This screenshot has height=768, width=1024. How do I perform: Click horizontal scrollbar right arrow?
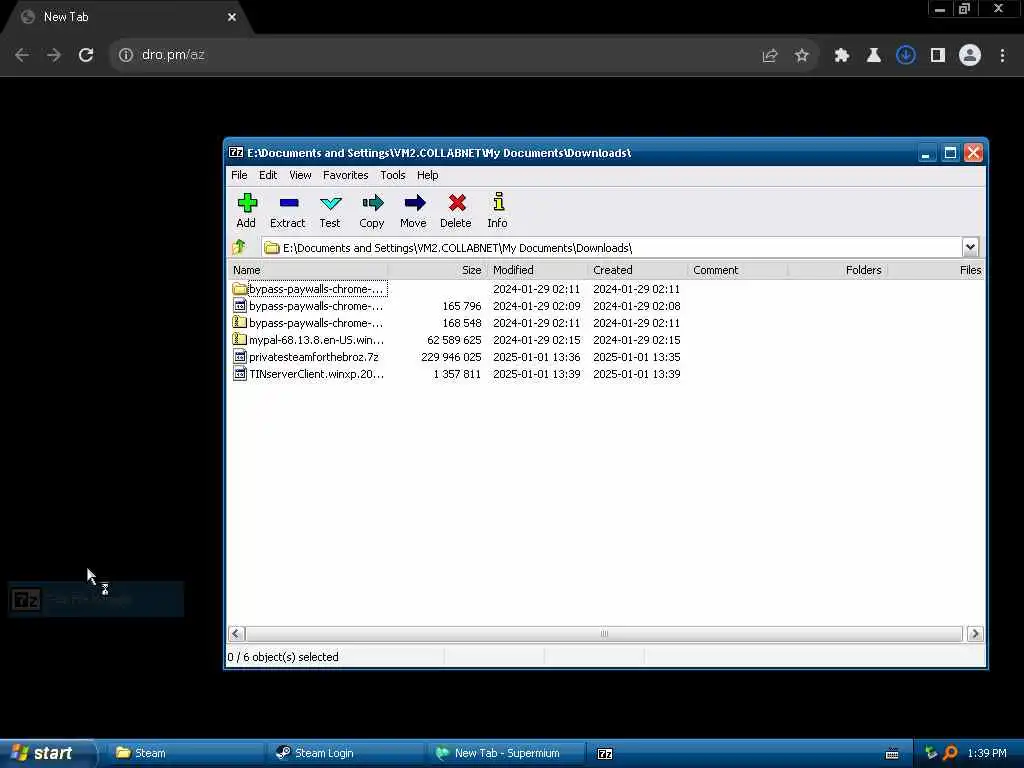click(975, 633)
